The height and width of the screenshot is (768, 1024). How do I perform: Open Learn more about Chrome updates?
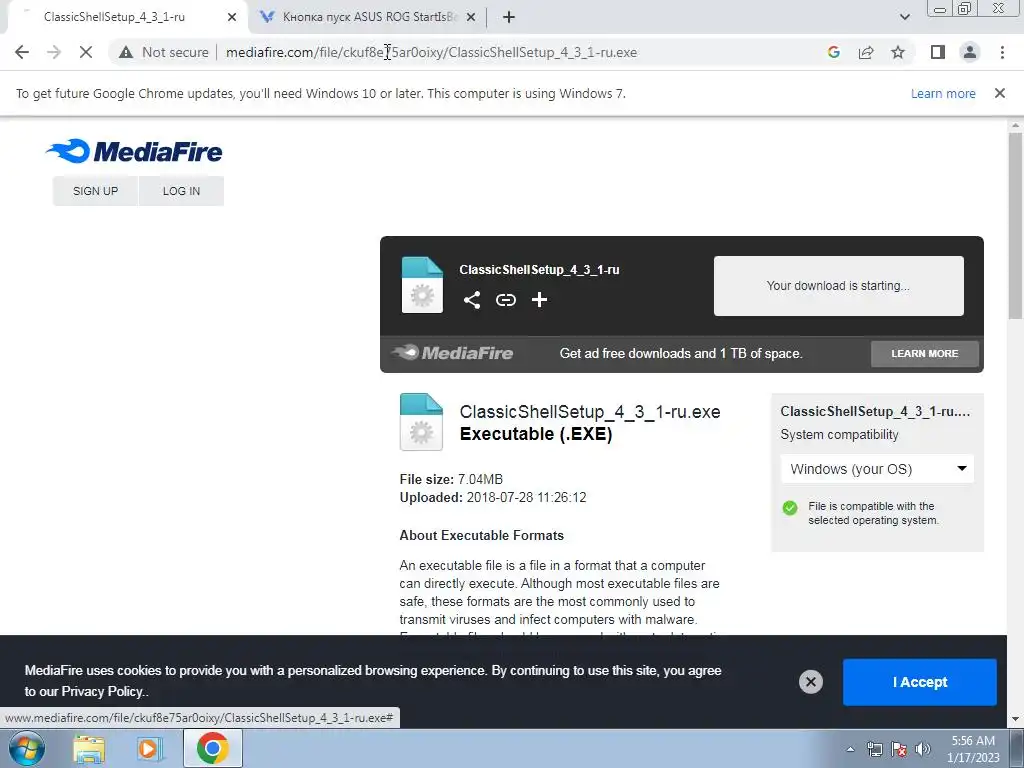(x=943, y=93)
